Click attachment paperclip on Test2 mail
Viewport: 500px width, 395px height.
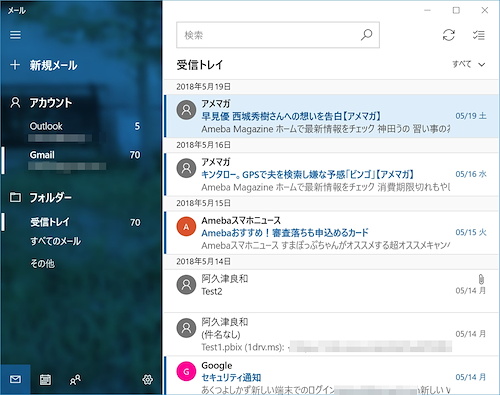481,279
